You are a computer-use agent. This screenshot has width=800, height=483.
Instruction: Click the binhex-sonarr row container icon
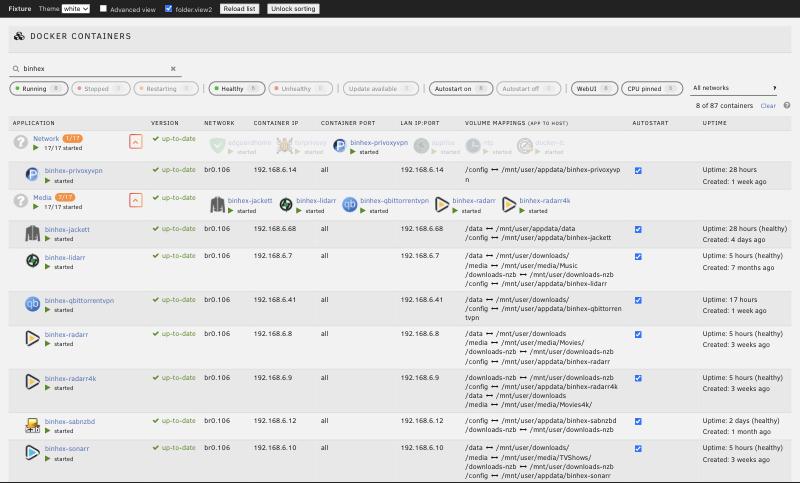[x=32, y=452]
